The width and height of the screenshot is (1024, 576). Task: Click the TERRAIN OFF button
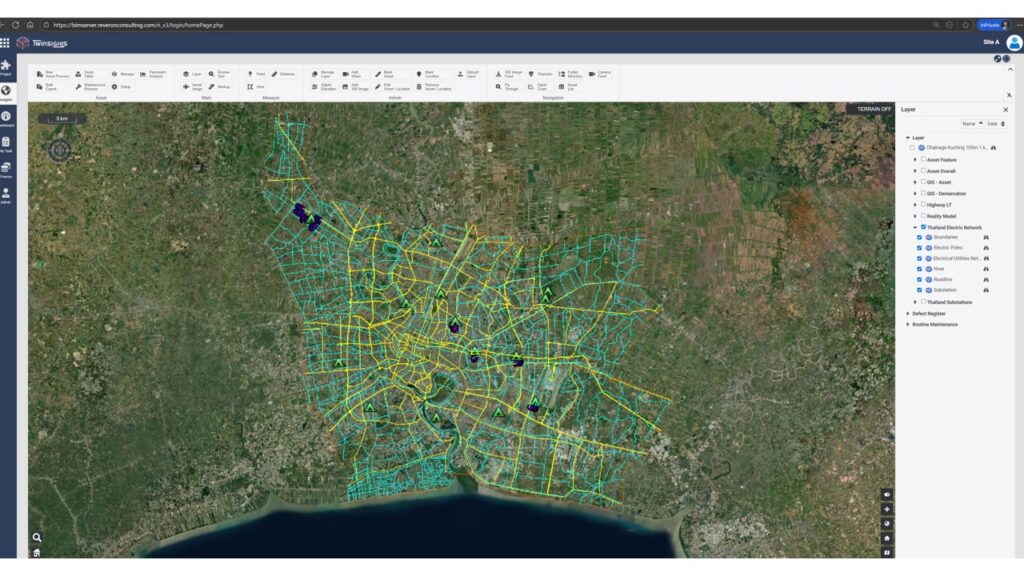coord(869,109)
